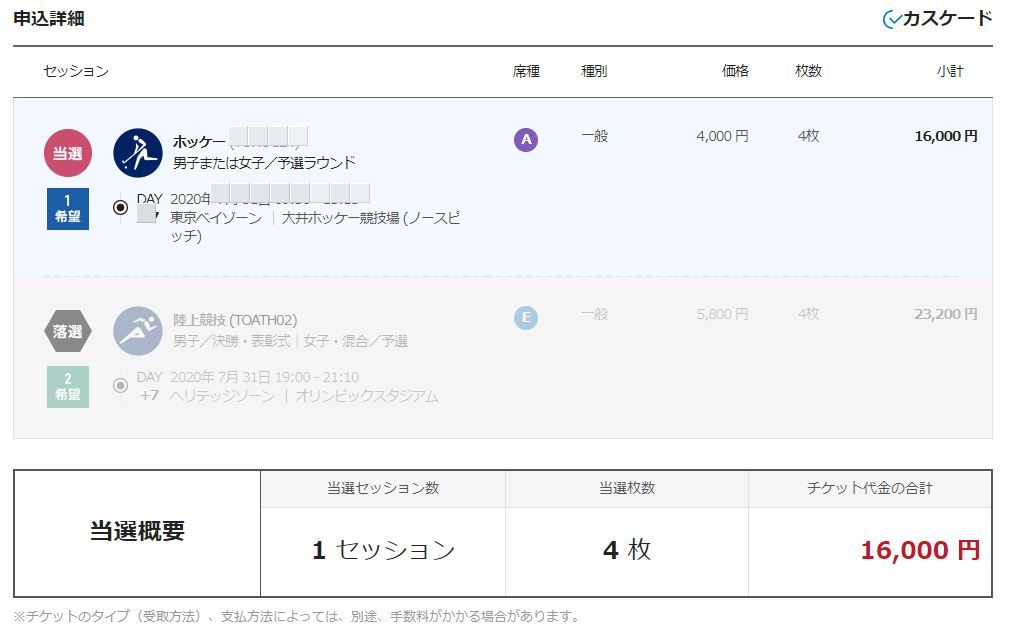Click the blue 1 希望 preference badge
The image size is (1014, 636).
coord(68,209)
